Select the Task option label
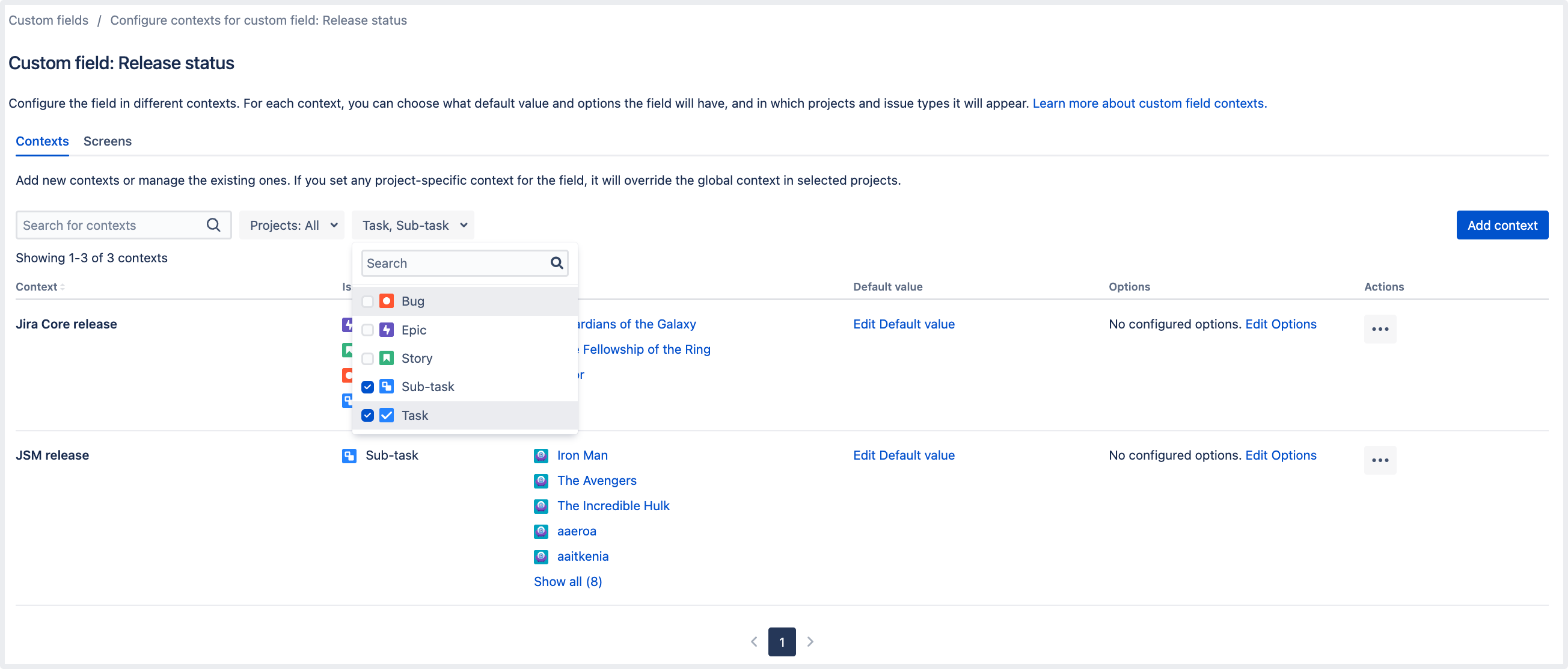The height and width of the screenshot is (669, 1568). (414, 415)
